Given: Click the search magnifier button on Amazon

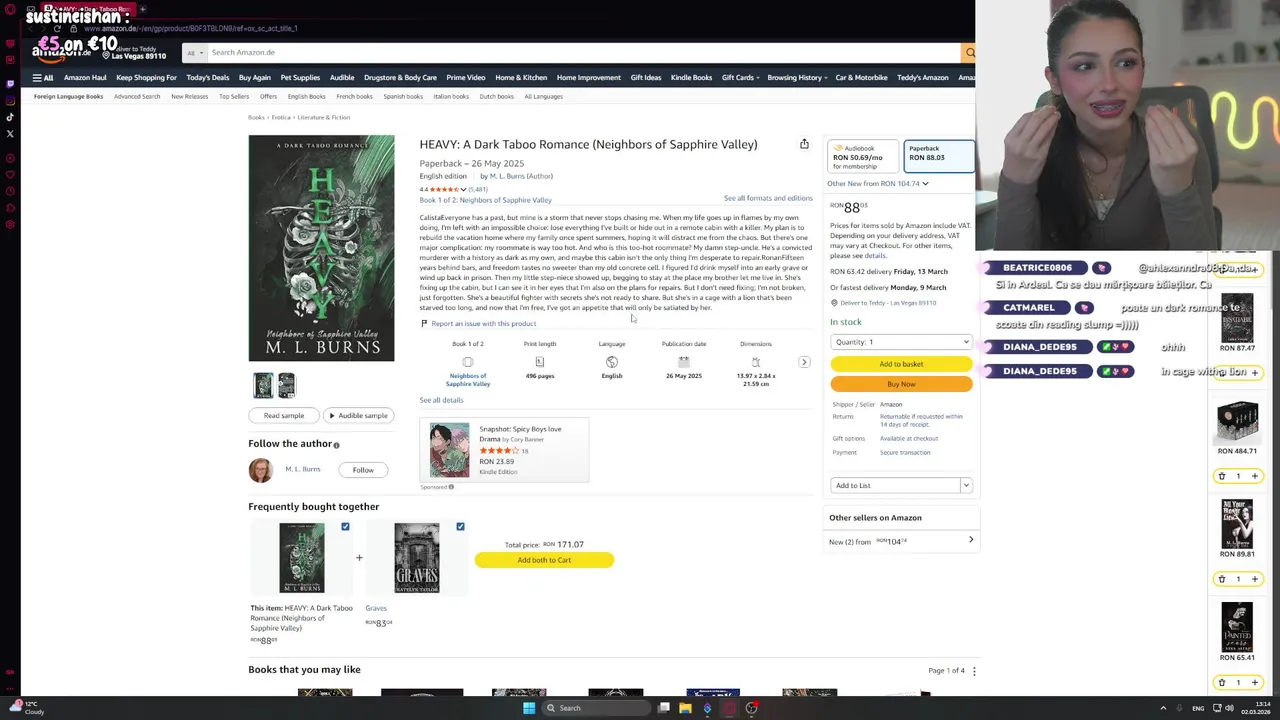Looking at the screenshot, I should tap(968, 52).
